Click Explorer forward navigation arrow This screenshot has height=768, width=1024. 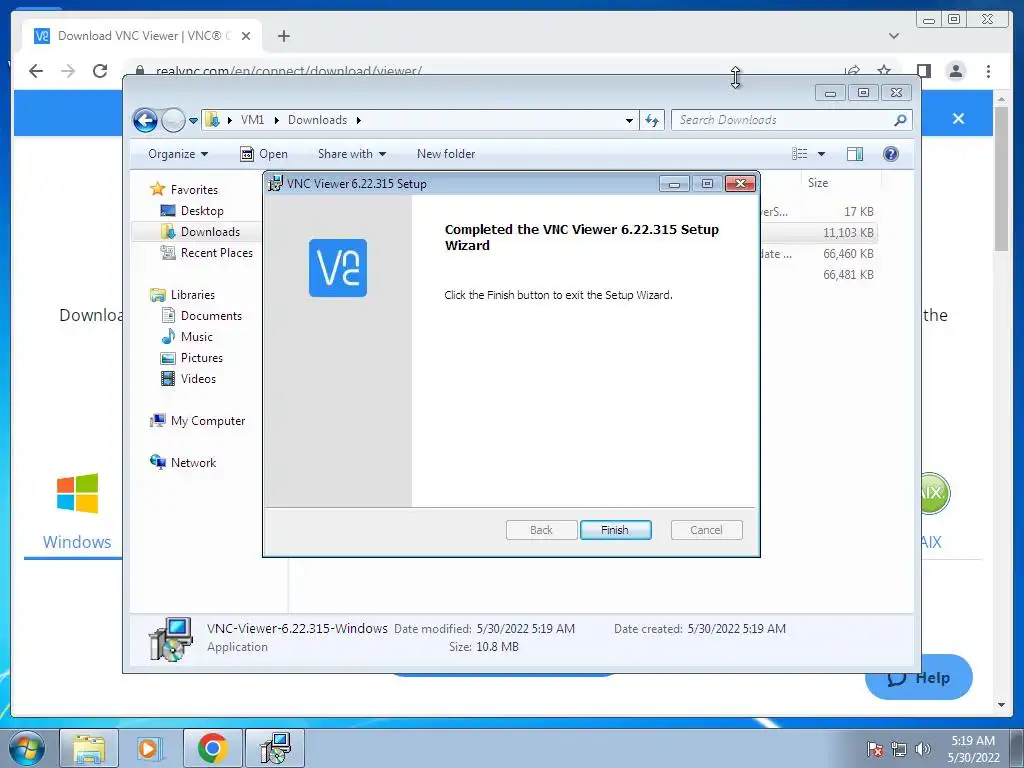pos(173,120)
